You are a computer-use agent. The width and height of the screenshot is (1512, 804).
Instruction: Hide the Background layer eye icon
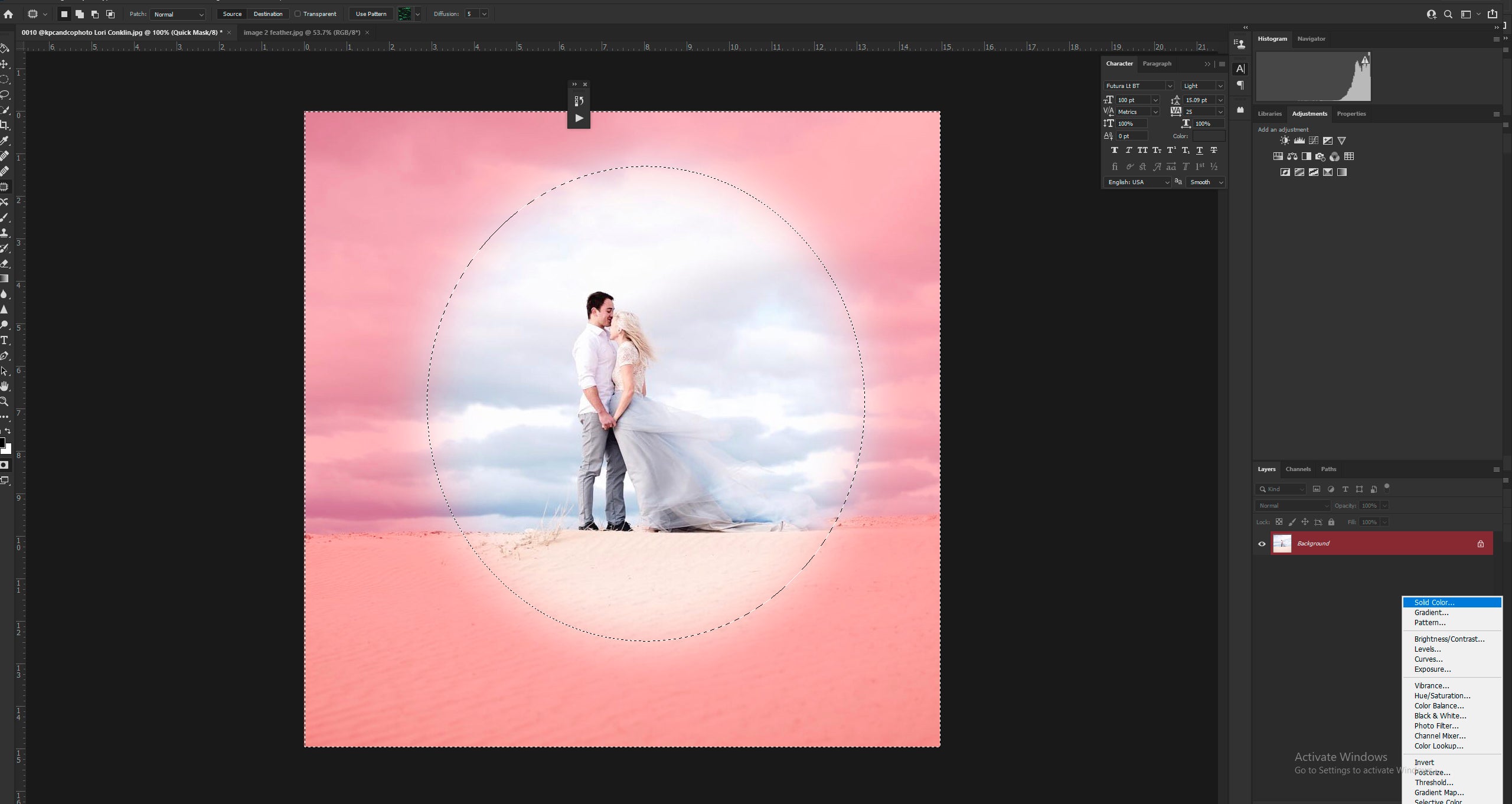click(1262, 544)
